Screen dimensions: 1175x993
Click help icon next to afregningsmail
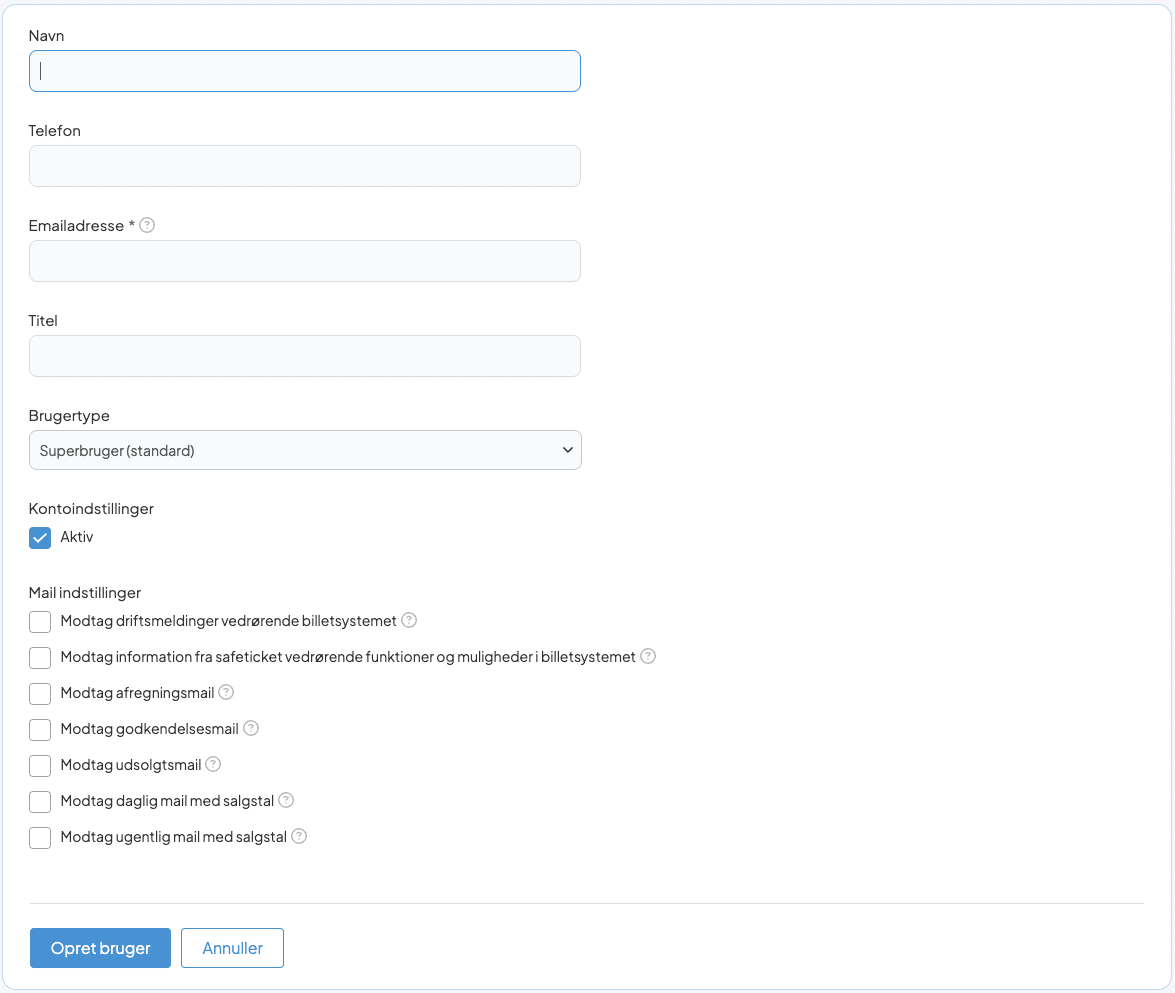pyautogui.click(x=226, y=692)
